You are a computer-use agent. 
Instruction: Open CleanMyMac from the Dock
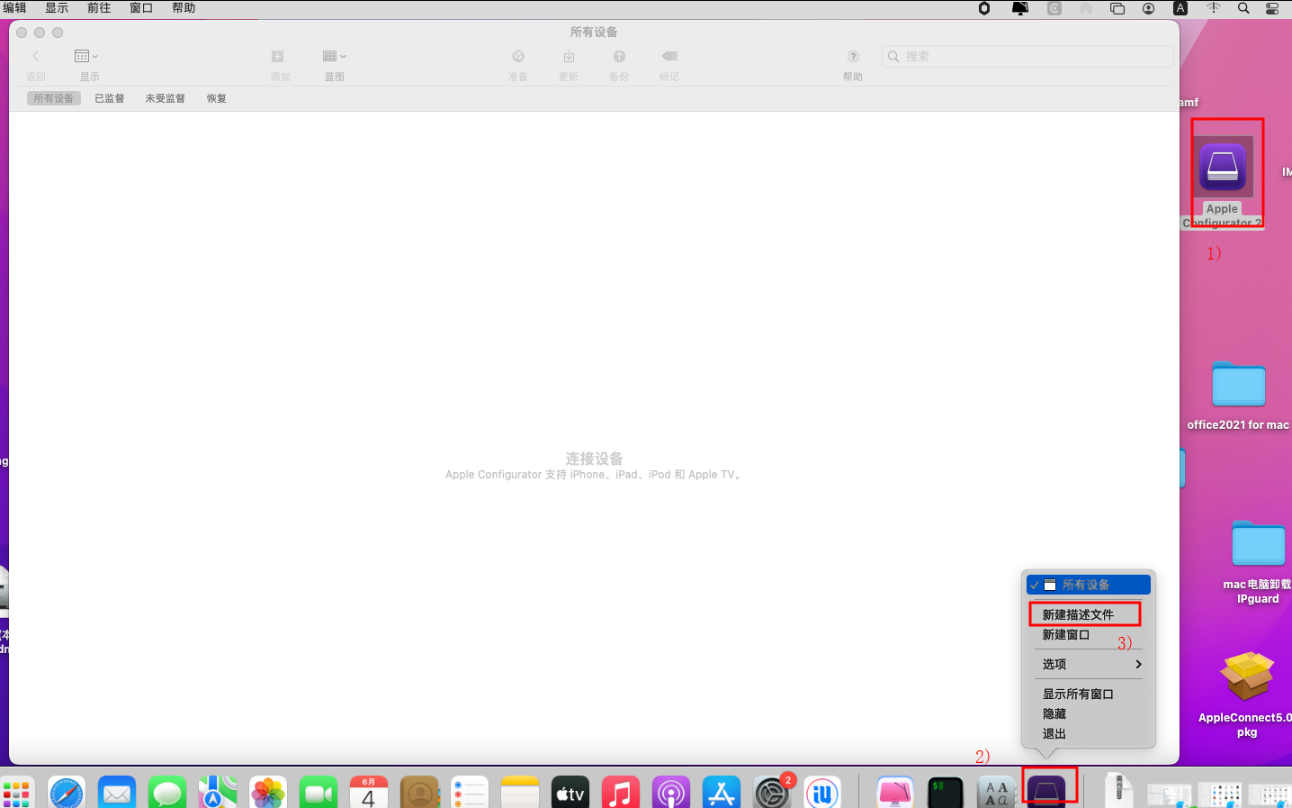pos(895,794)
